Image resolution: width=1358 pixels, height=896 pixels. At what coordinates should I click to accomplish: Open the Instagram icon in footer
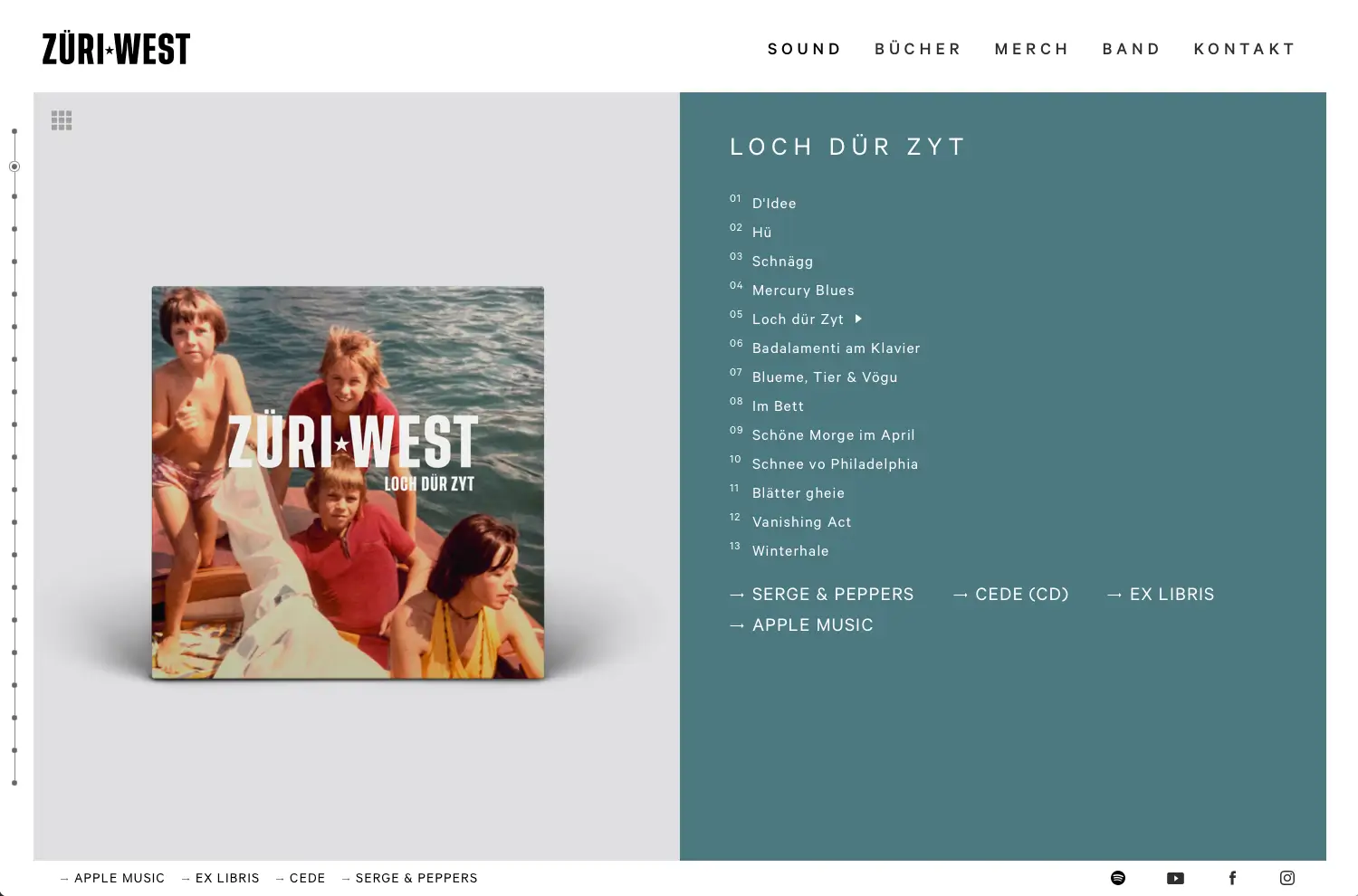(1287, 878)
